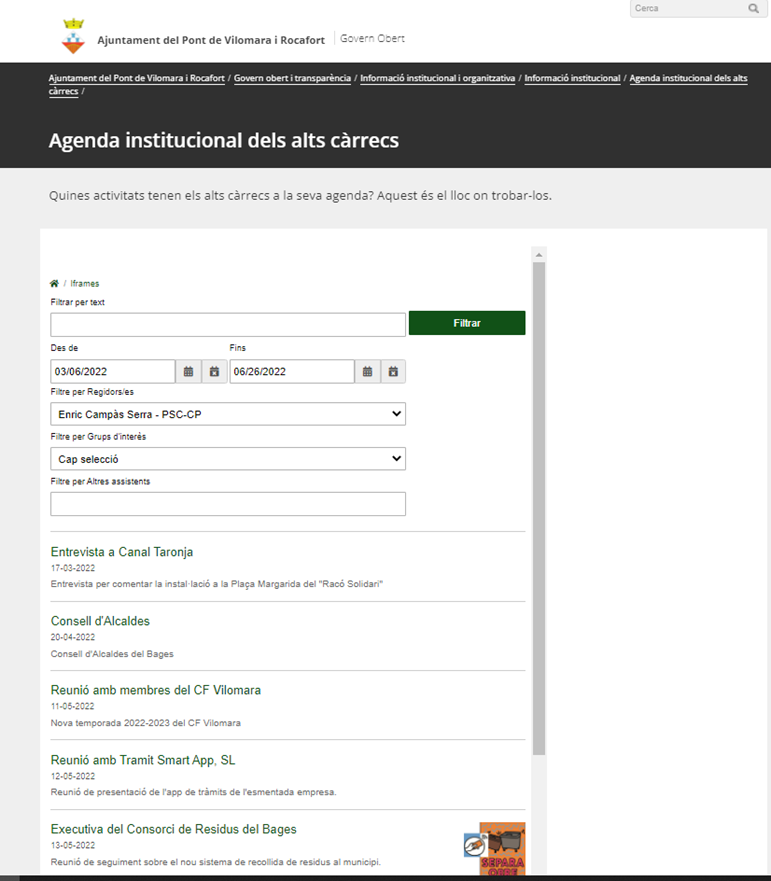The image size is (771, 881).
Task: Click the second calendar icon beside Fins
Action: (x=393, y=372)
